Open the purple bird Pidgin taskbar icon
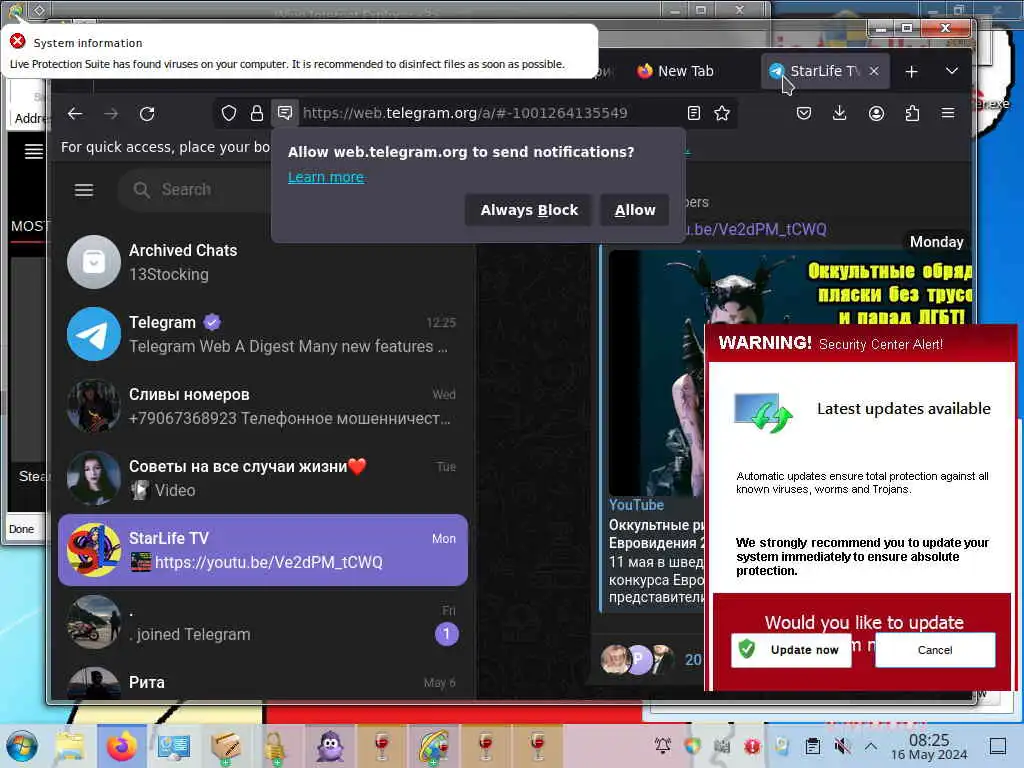The width and height of the screenshot is (1024, 768). coord(330,746)
